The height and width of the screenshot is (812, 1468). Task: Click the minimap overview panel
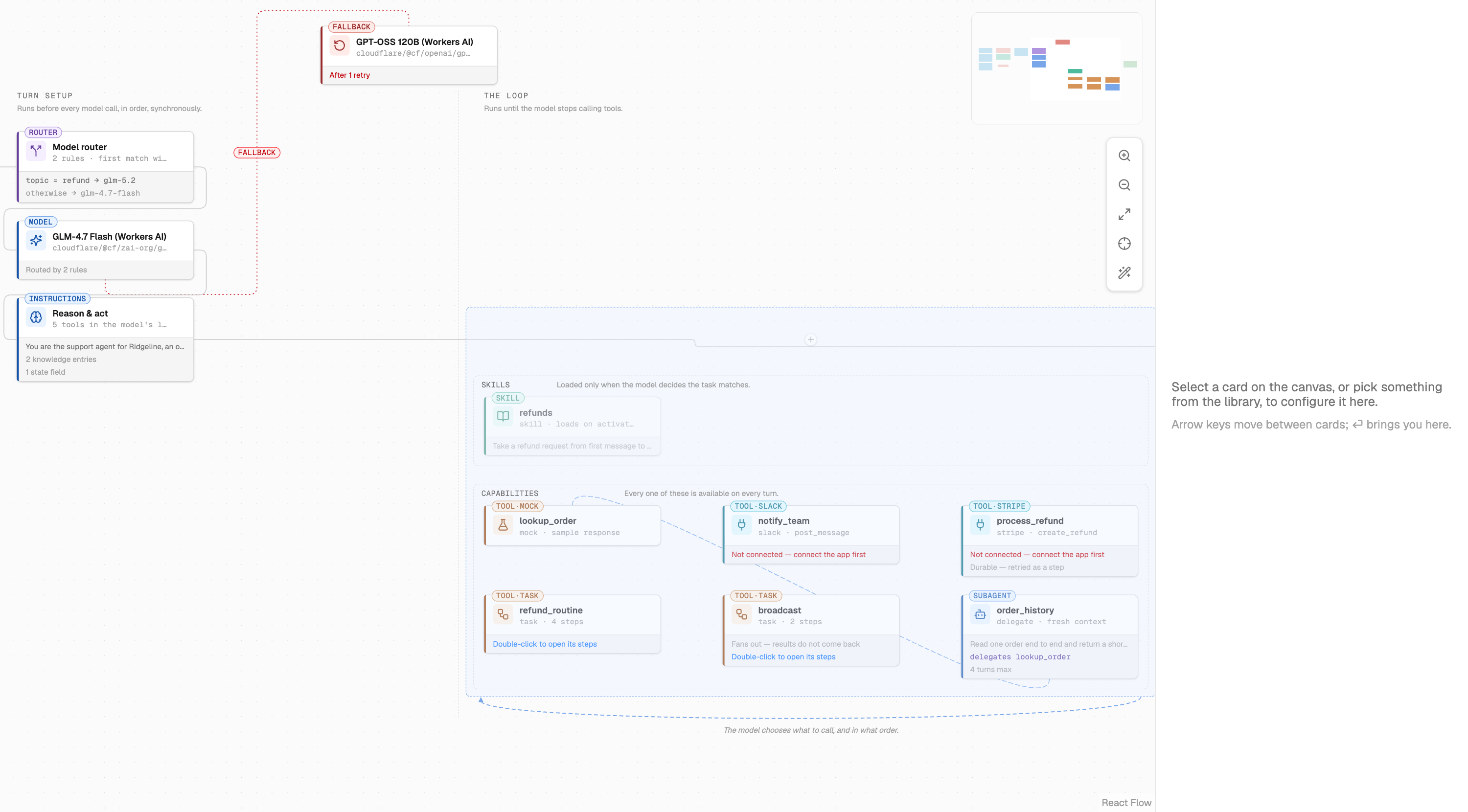point(1056,68)
